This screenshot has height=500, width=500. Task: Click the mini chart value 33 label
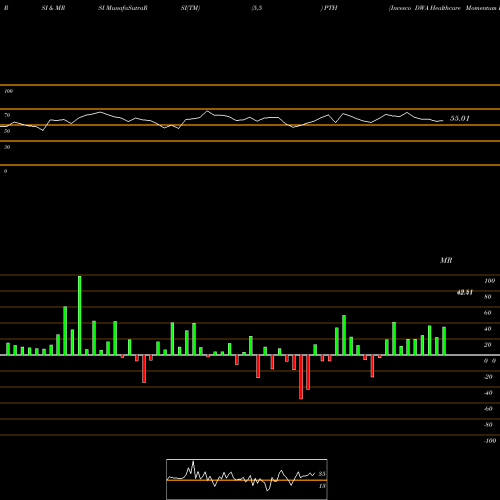322,474
